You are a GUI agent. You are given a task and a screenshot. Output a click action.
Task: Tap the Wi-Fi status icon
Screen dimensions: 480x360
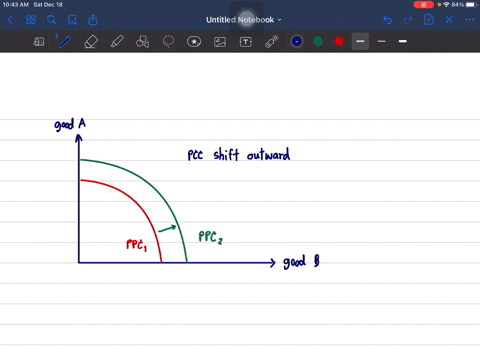pyautogui.click(x=446, y=5)
